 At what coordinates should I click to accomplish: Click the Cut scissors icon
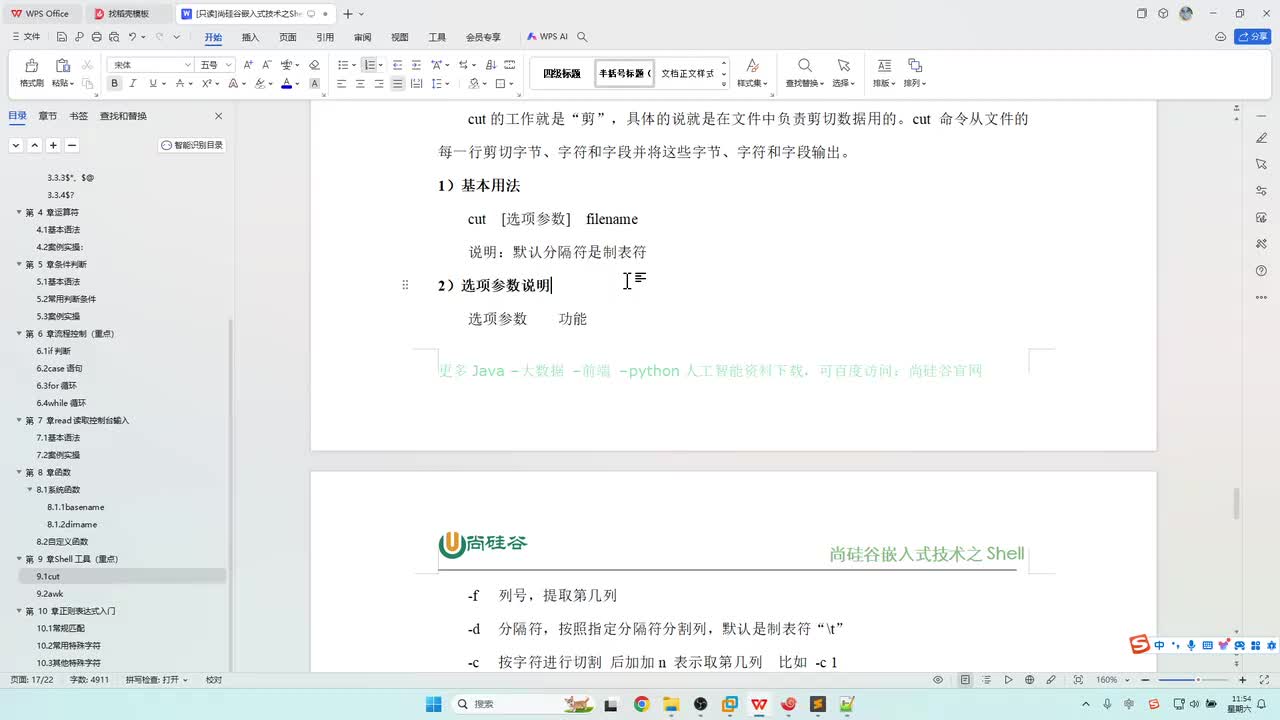[x=87, y=65]
